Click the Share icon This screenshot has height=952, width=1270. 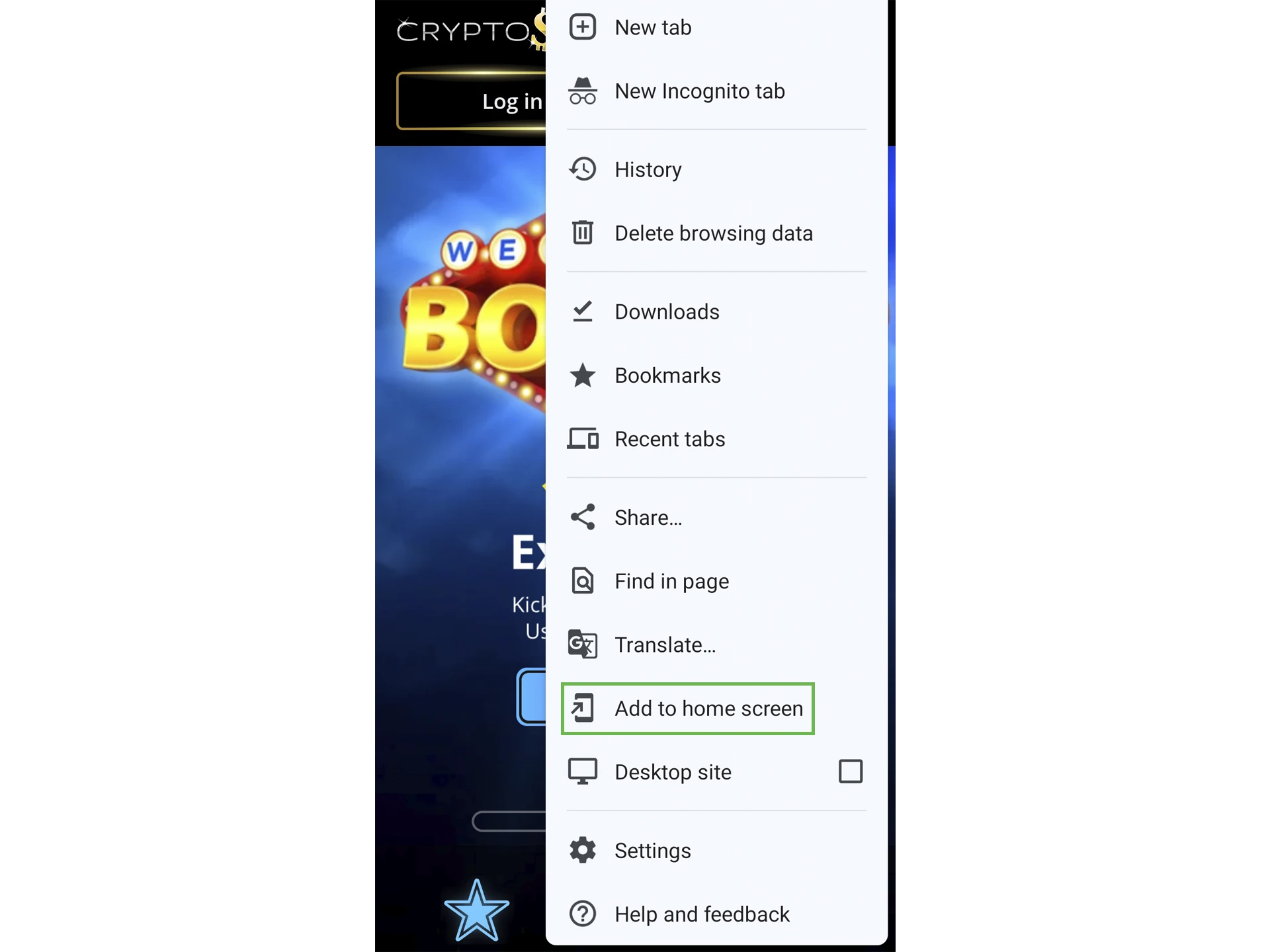(582, 516)
